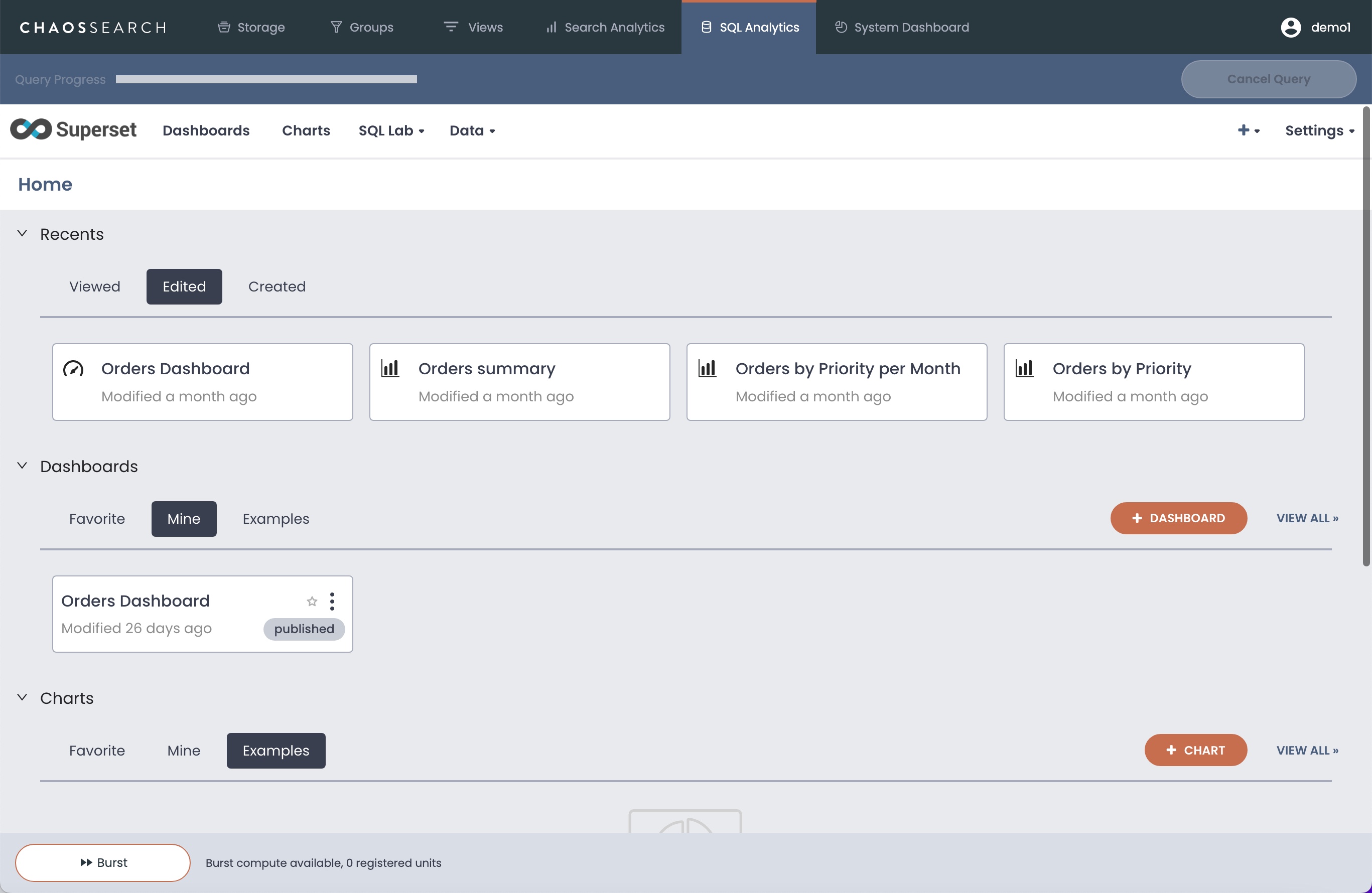
Task: Click the System Dashboard clock icon
Action: coord(841,27)
